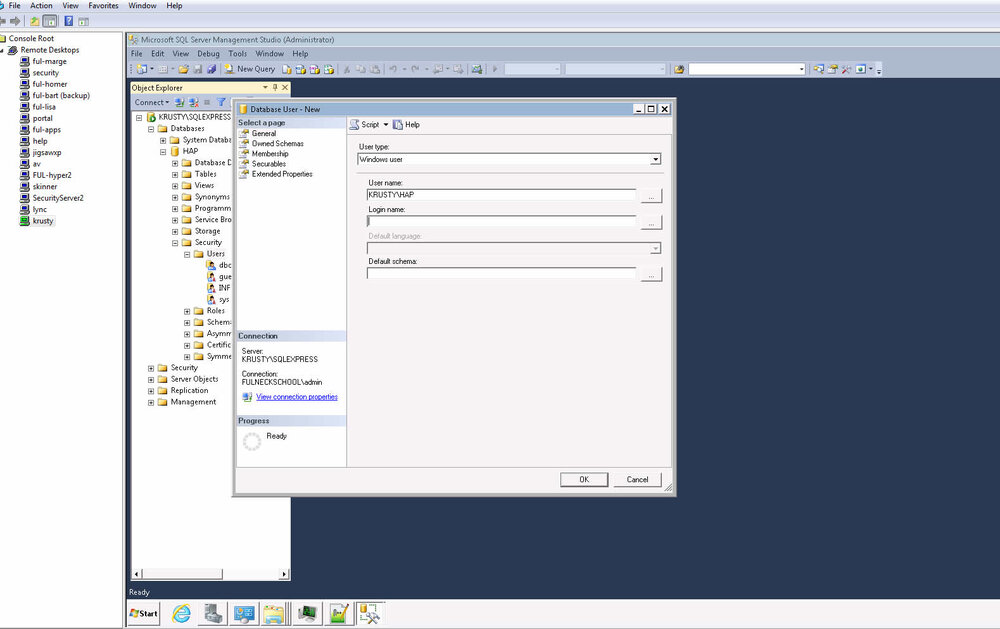1000x629 pixels.
Task: Open the Action menu in MMC
Action: [41, 6]
